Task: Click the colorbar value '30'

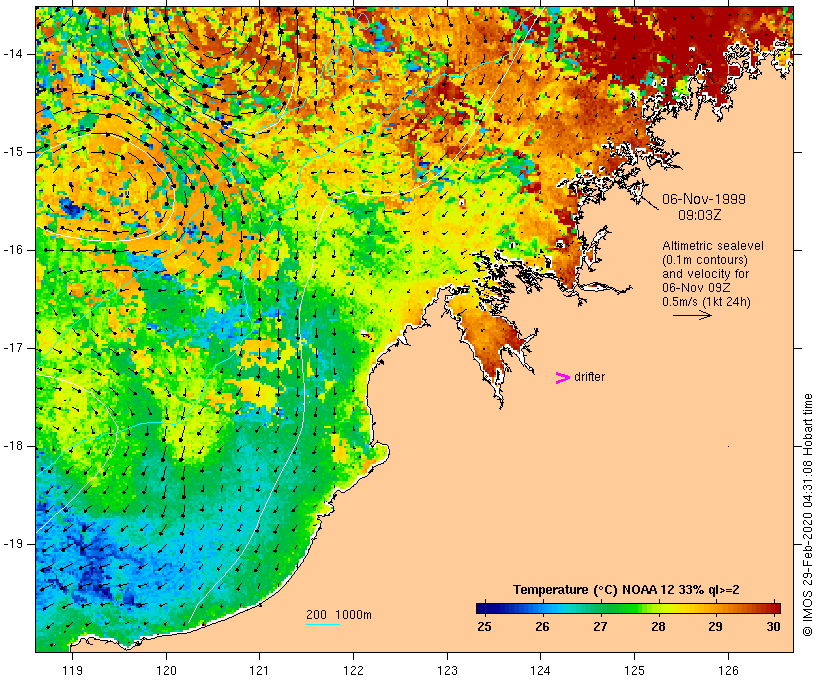Action: 773,626
